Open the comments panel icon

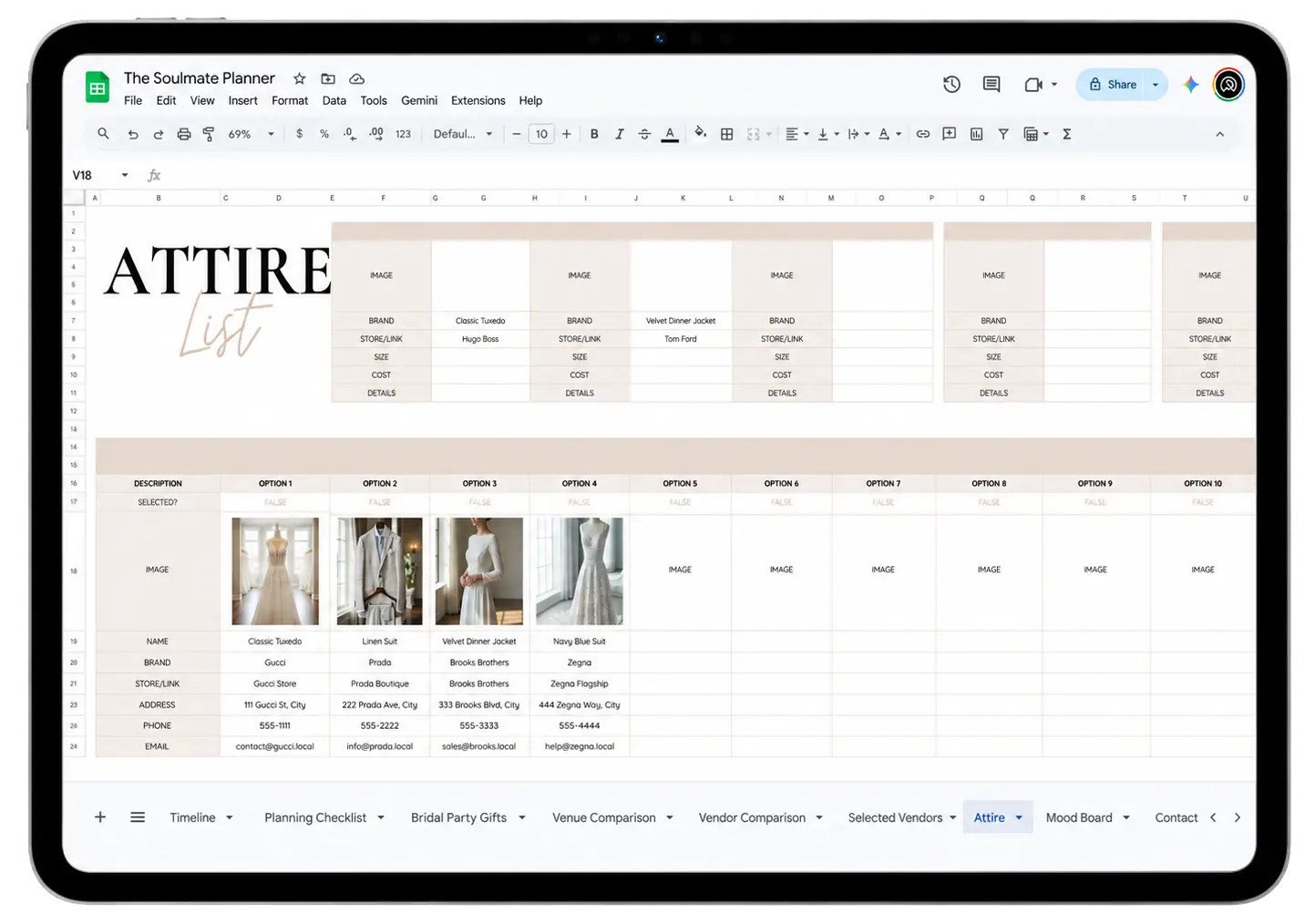click(992, 85)
